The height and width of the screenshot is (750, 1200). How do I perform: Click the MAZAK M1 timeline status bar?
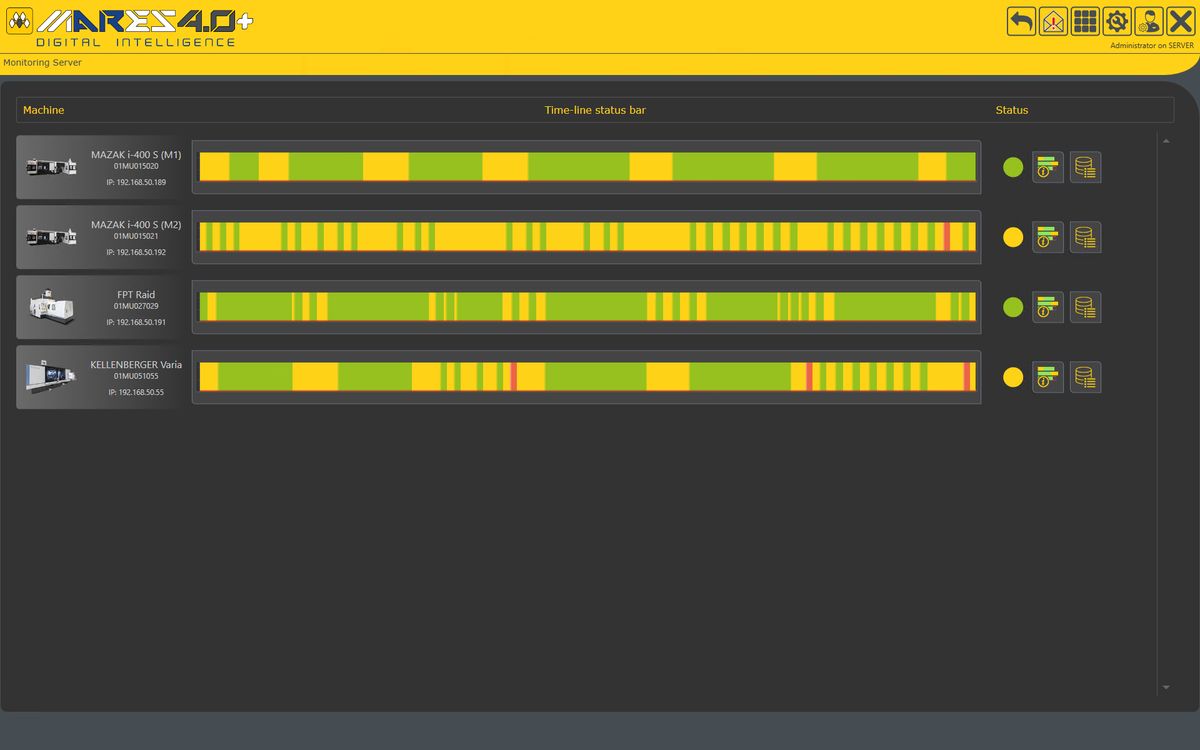[x=587, y=167]
